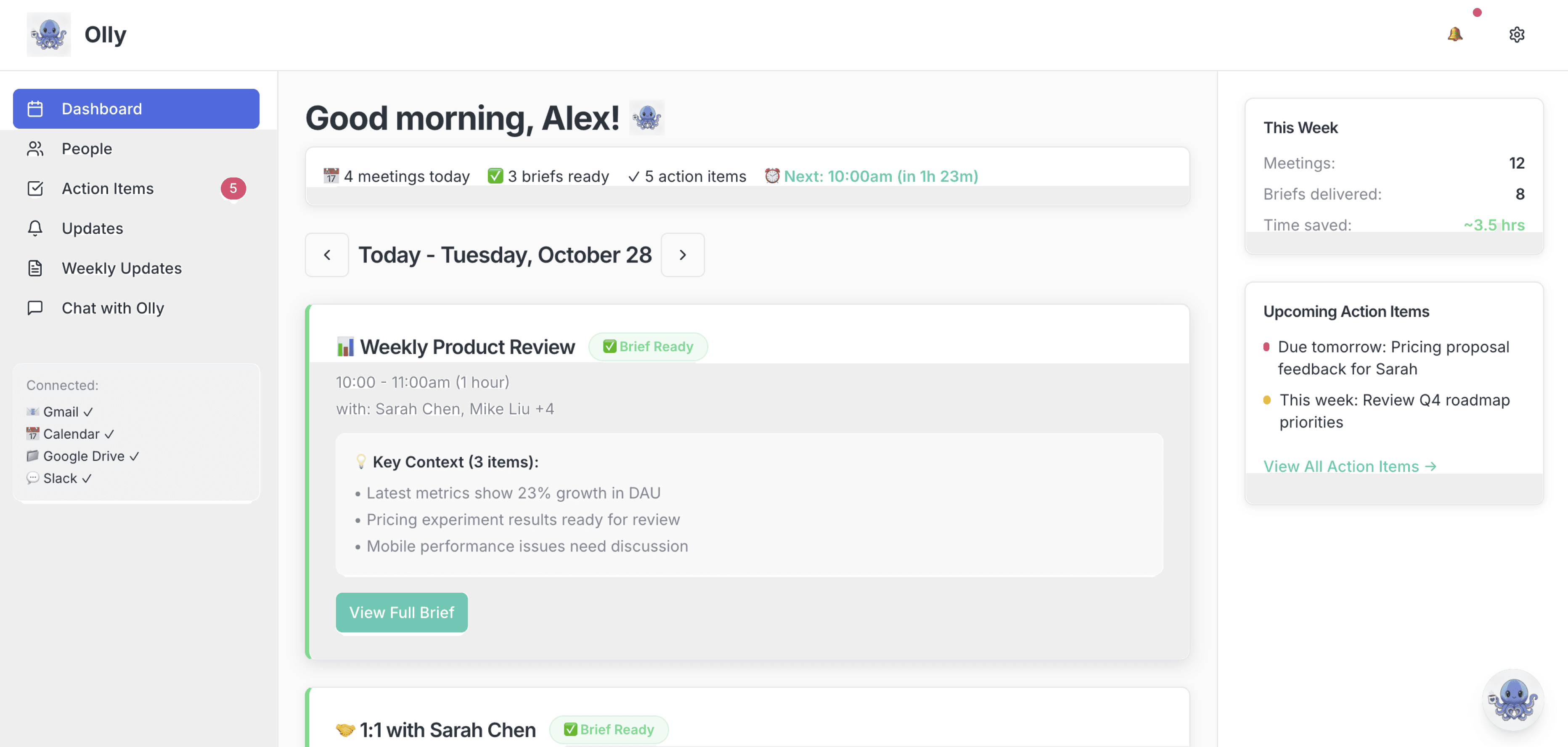Click Brief Ready badge on Weekly Product Review
This screenshot has height=747, width=1568.
point(648,347)
